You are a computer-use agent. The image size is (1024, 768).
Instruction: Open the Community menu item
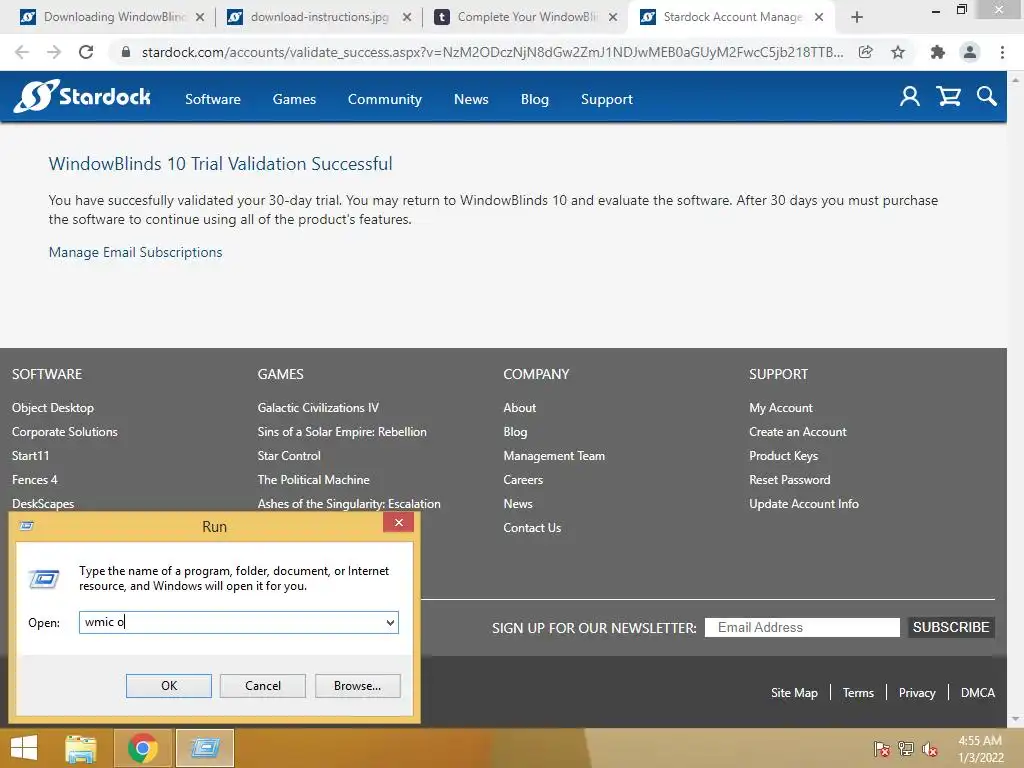385,99
